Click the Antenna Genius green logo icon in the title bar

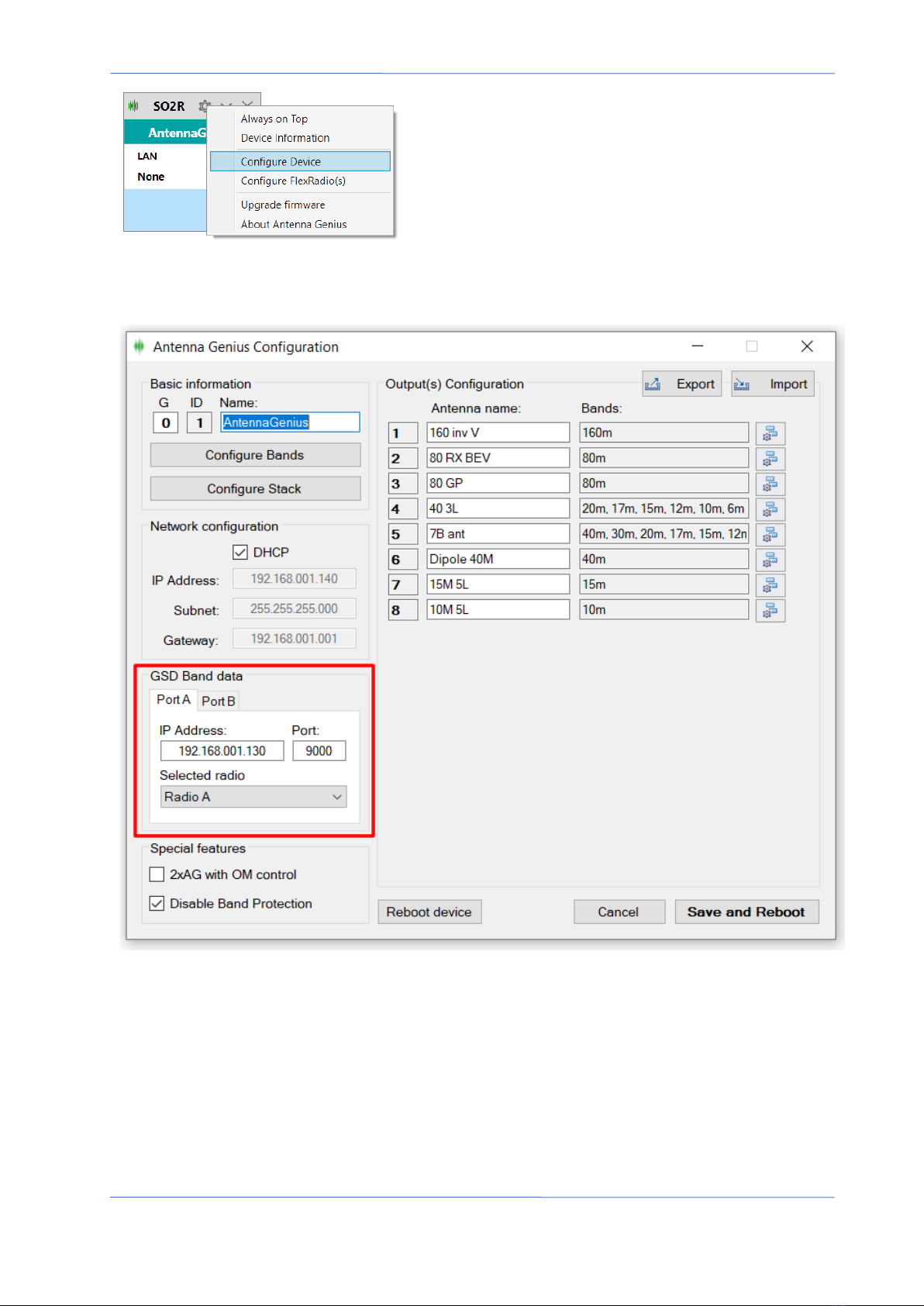pyautogui.click(x=139, y=346)
